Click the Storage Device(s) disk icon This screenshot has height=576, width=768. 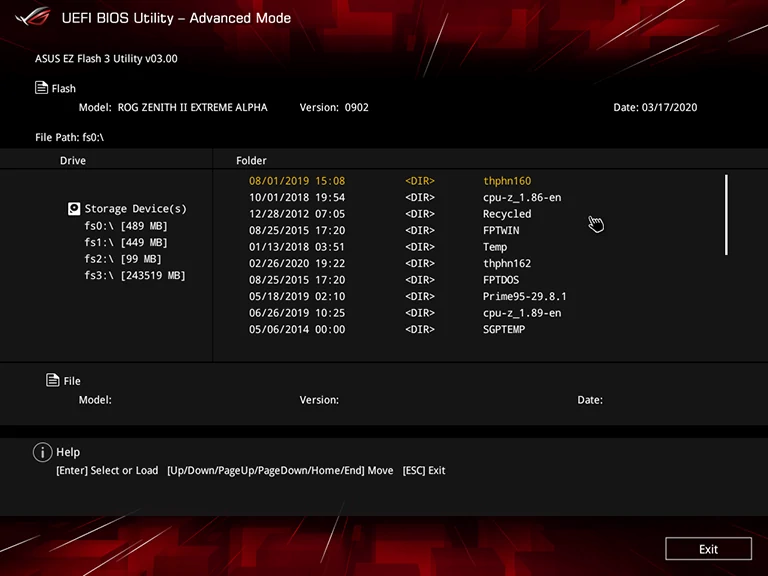point(73,209)
